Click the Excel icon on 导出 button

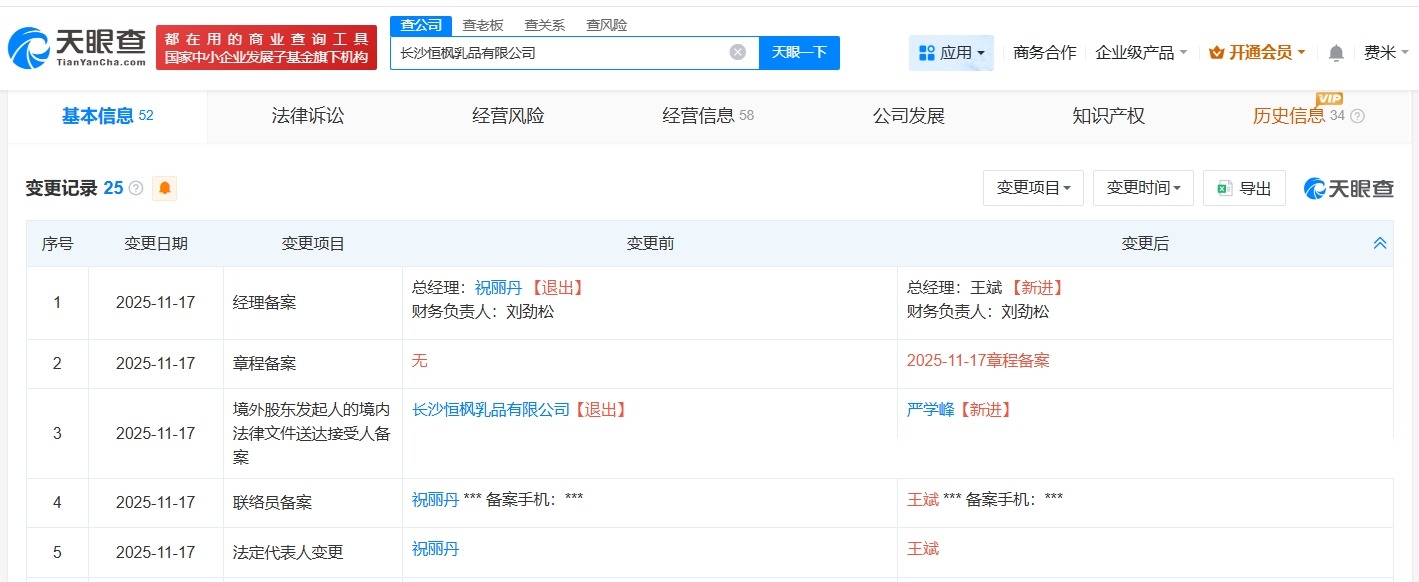(x=1227, y=188)
